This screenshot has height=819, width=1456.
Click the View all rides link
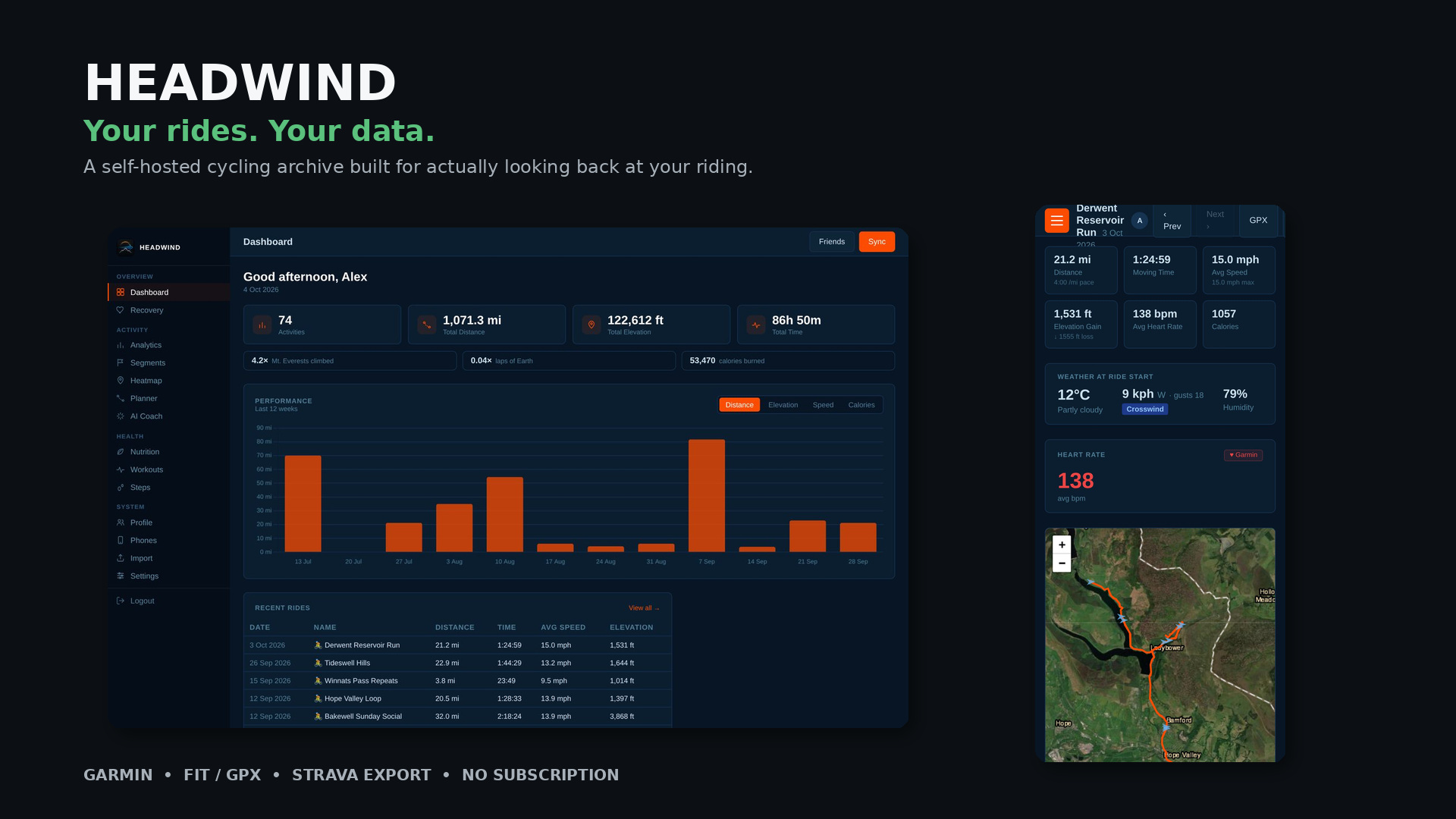pos(644,608)
